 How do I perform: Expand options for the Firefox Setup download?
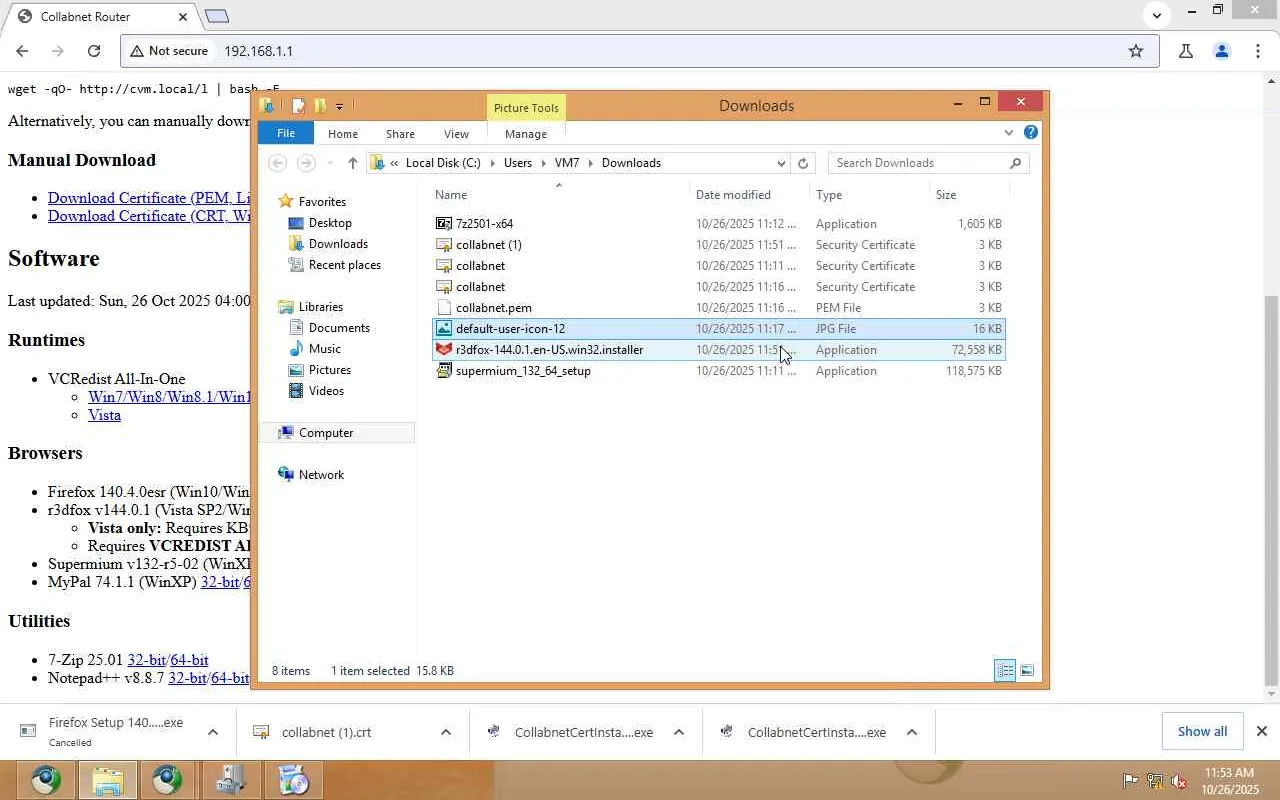[x=213, y=732]
